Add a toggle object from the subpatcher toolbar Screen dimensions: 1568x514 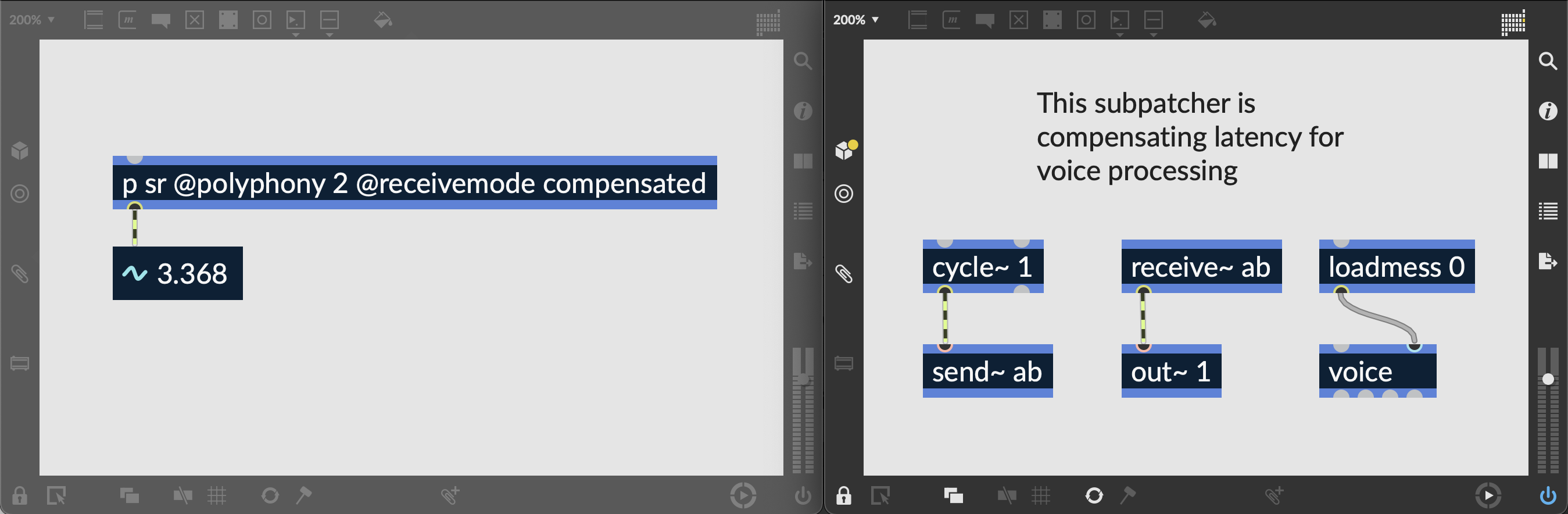tap(1018, 20)
